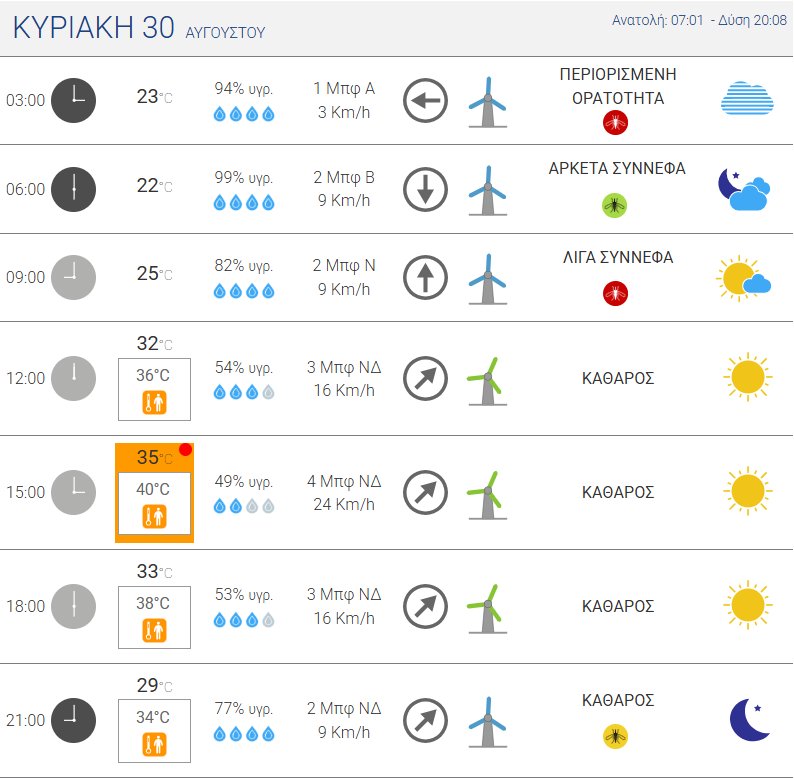Click the humidity droplets under 49% υγρ.
This screenshot has height=778, width=794.
(244, 506)
